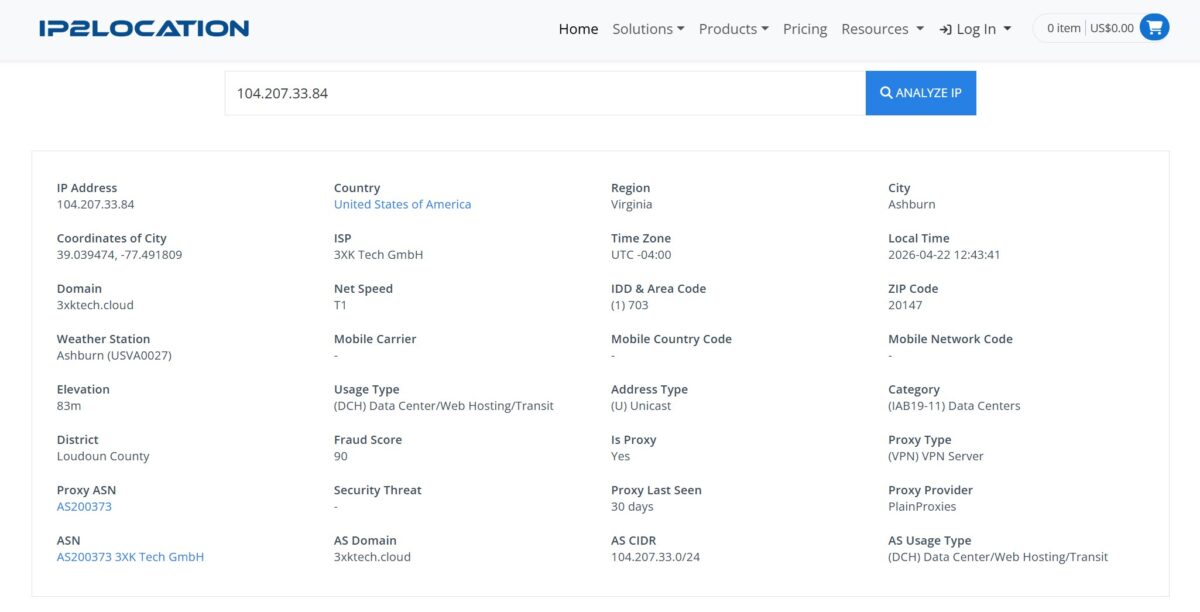Go to the Home page
This screenshot has height=612, width=1200.
click(x=578, y=29)
